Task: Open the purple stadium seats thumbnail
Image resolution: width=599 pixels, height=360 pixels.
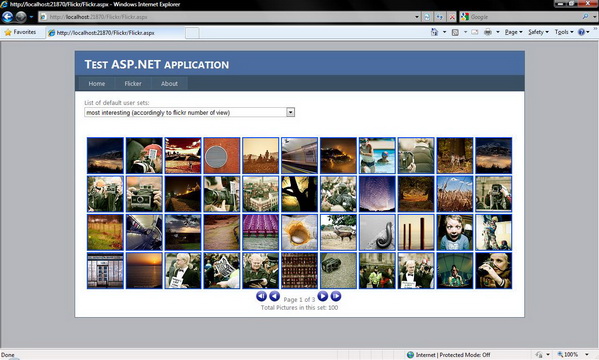Action: [261, 232]
